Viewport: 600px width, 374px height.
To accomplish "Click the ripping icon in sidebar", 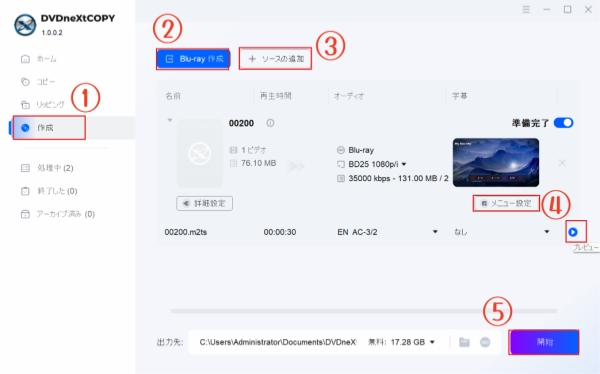I will tap(25, 105).
